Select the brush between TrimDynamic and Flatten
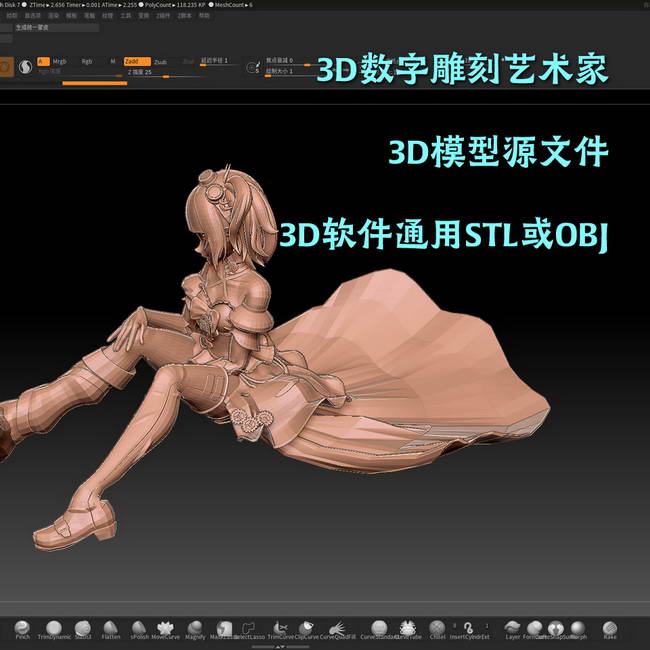 point(82,629)
